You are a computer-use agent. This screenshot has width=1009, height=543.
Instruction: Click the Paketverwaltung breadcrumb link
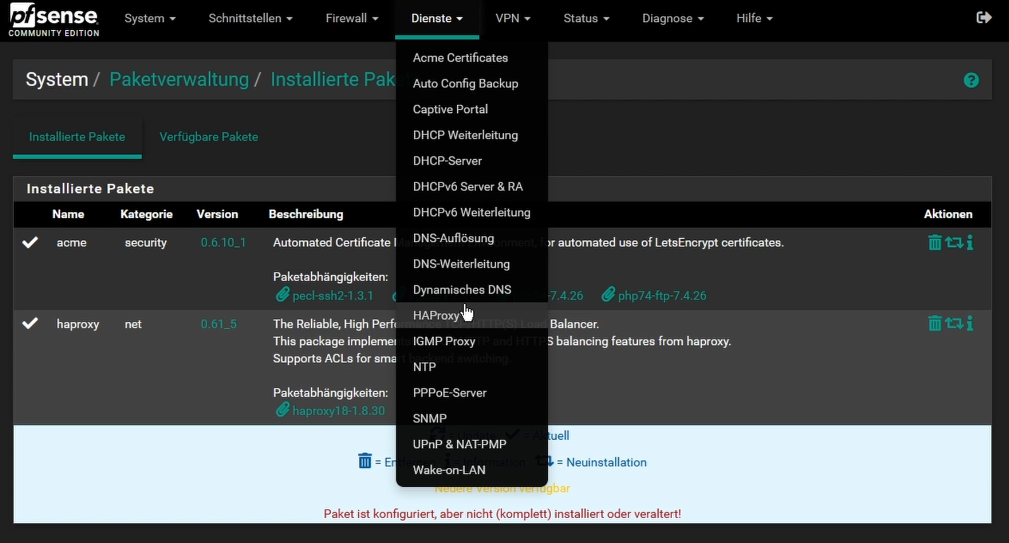point(179,79)
